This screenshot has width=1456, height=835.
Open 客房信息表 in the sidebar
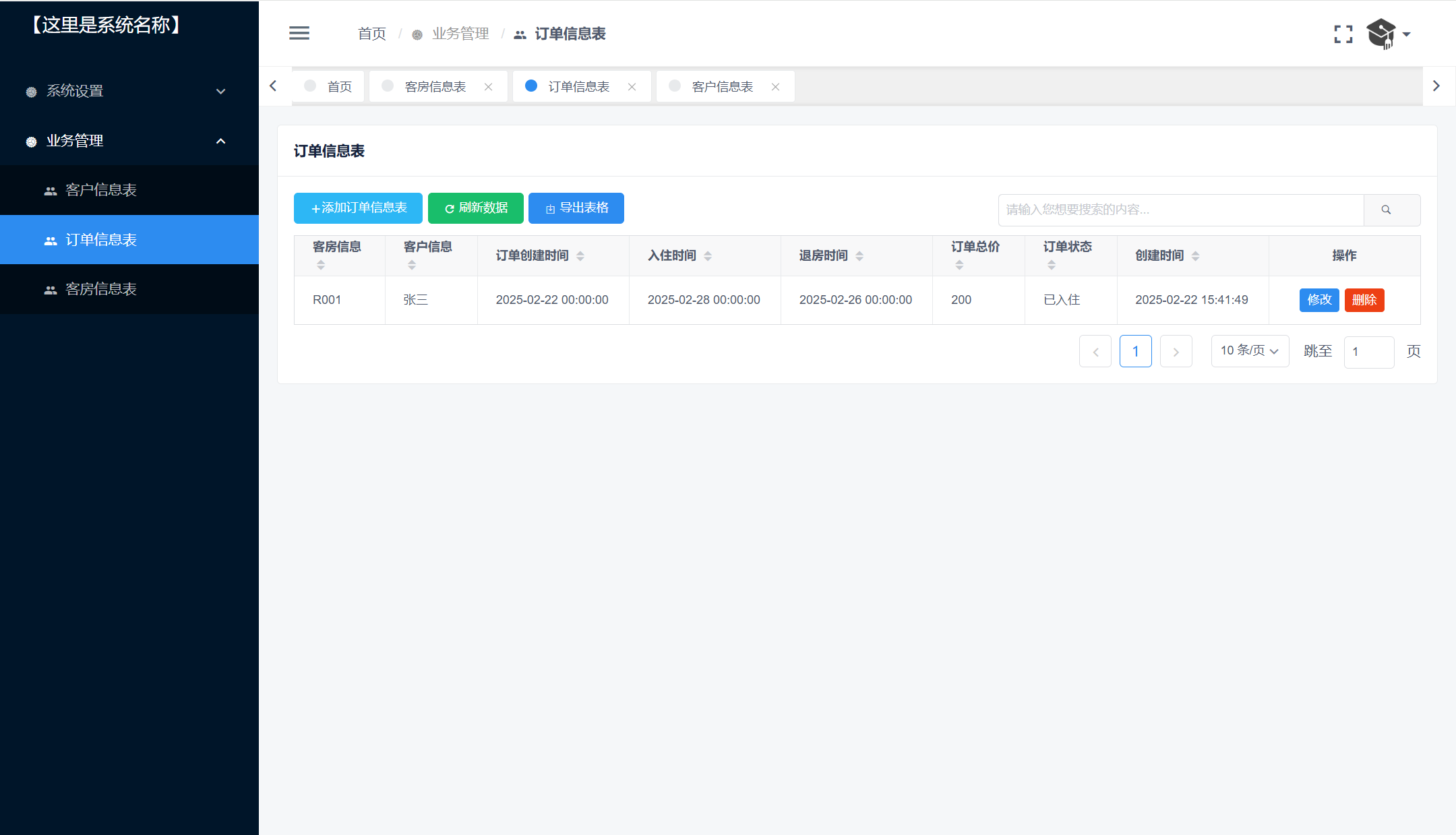coord(101,289)
